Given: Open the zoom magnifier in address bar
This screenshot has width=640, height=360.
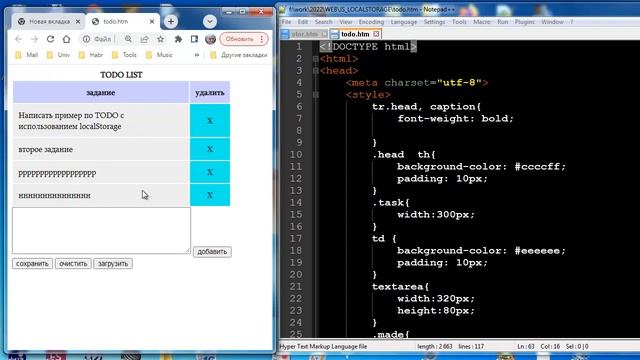Looking at the screenshot, I should (128, 39).
